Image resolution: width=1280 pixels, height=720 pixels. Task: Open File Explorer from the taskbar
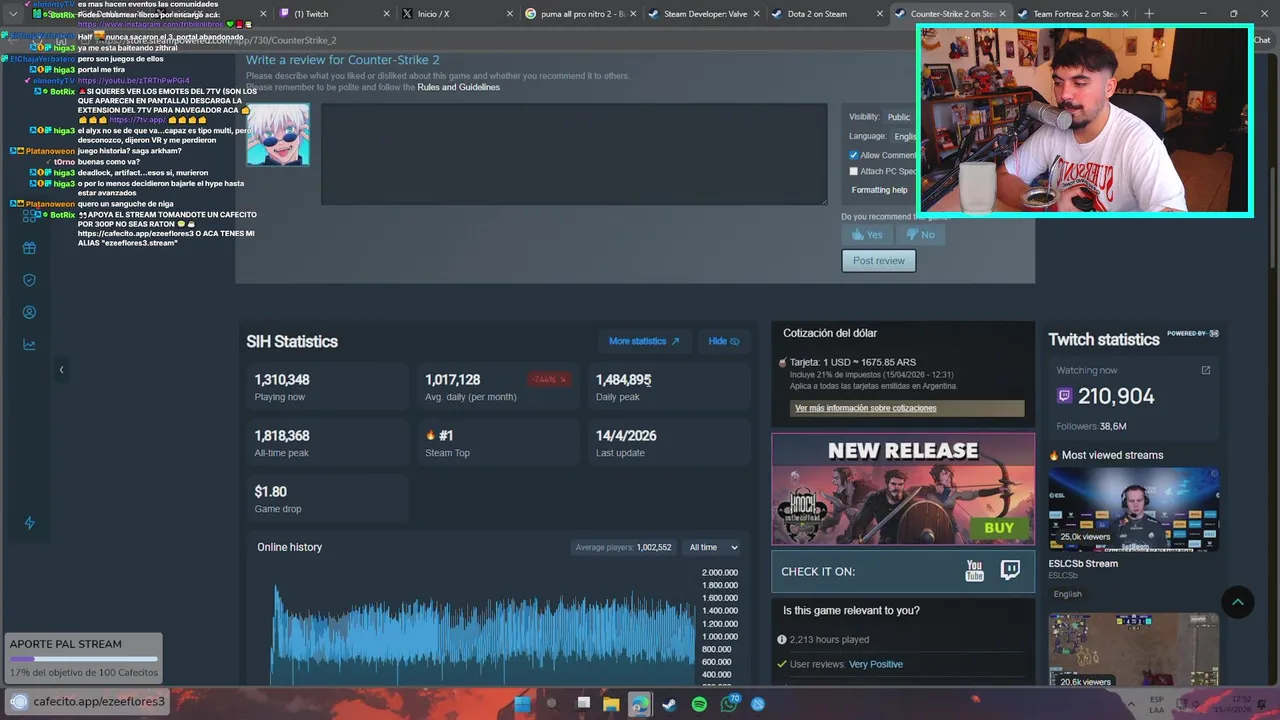611,704
